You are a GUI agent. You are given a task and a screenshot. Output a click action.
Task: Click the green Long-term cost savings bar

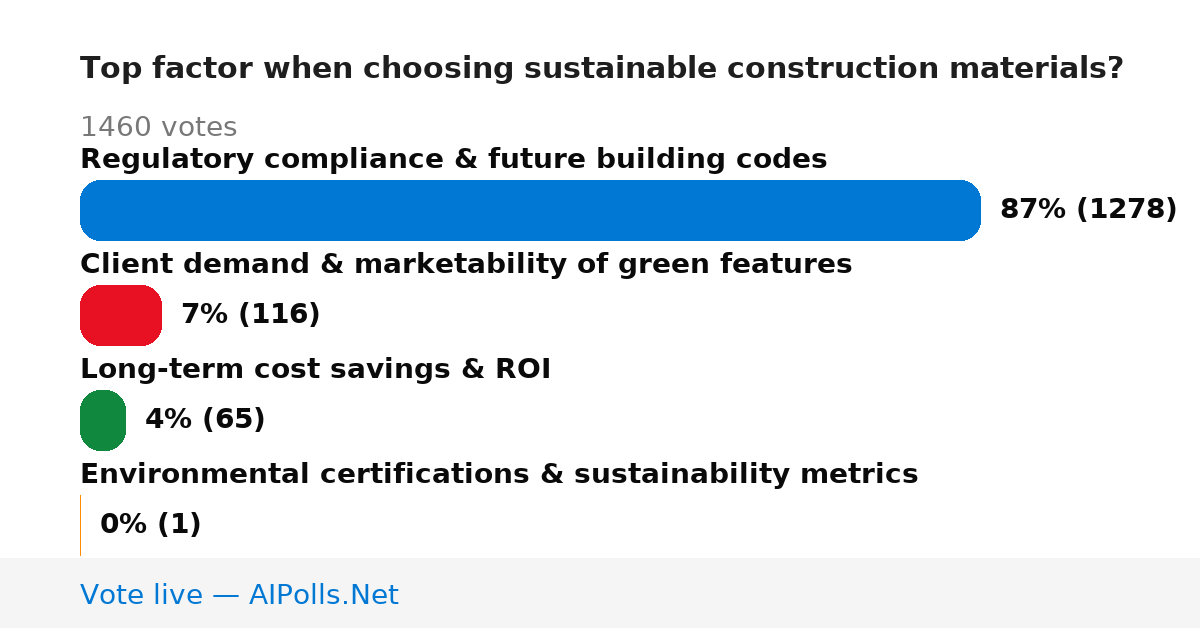pyautogui.click(x=103, y=420)
